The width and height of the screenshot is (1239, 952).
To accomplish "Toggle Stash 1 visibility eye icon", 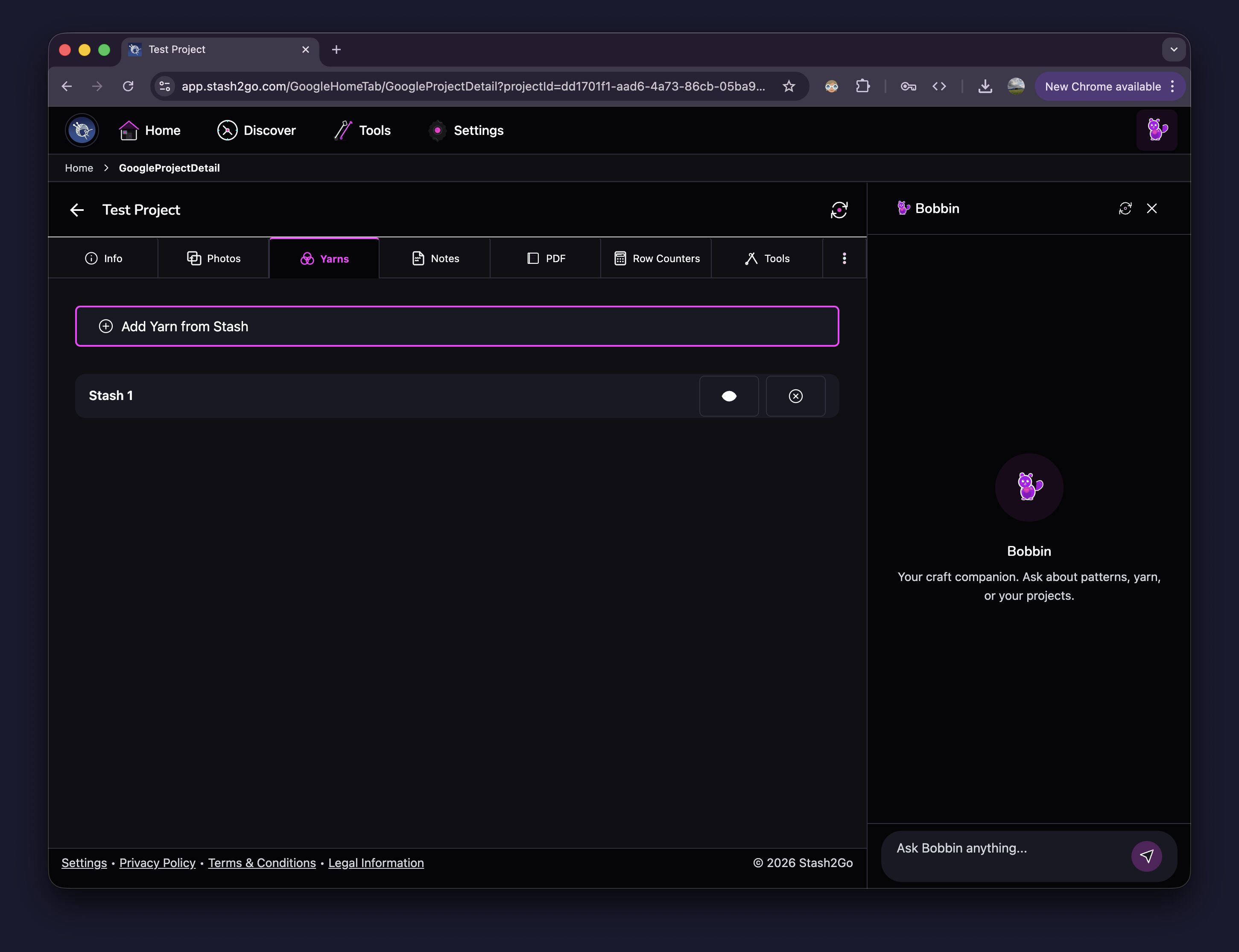I will pyautogui.click(x=729, y=396).
